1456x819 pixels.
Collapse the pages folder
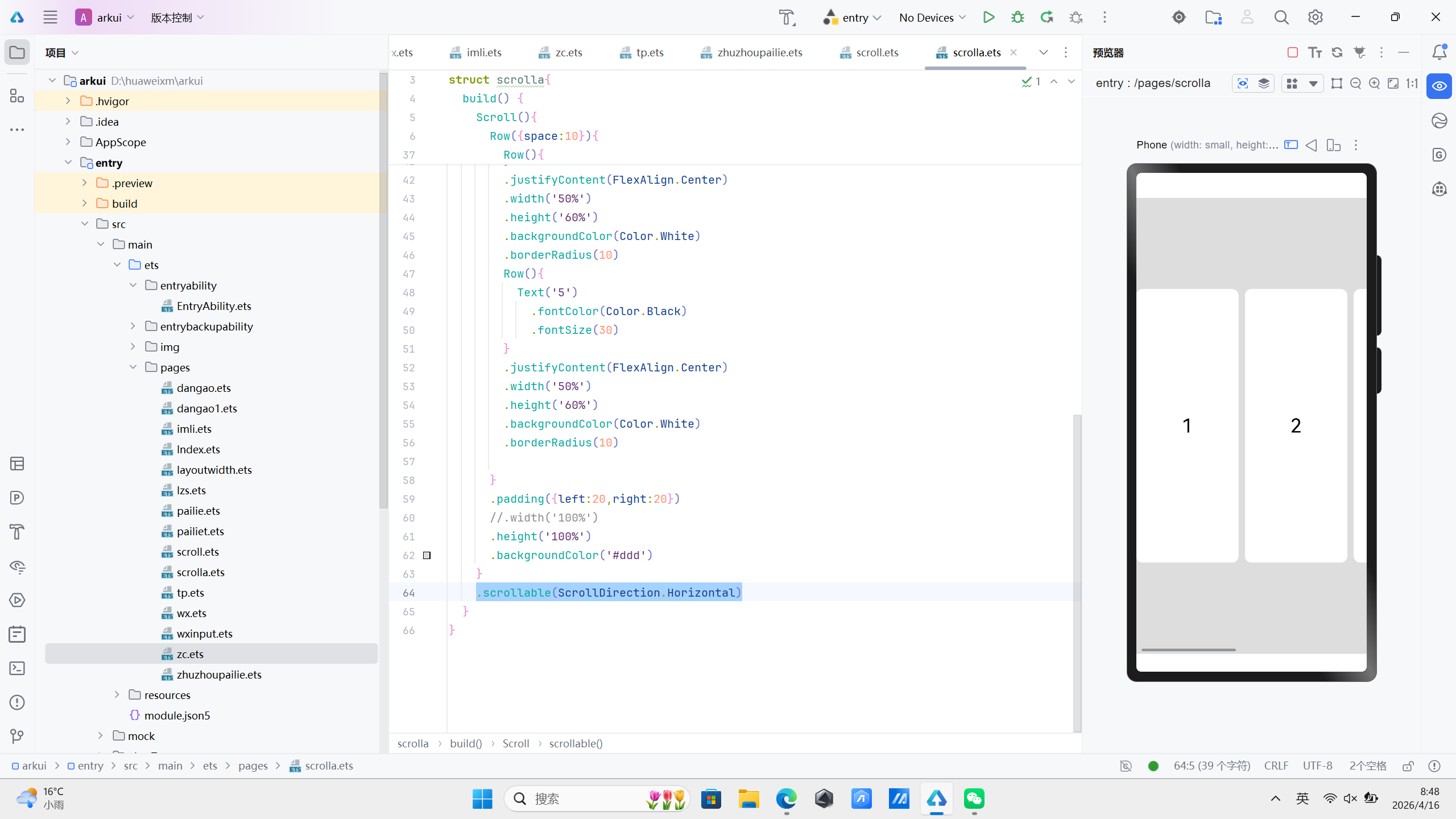click(x=133, y=367)
